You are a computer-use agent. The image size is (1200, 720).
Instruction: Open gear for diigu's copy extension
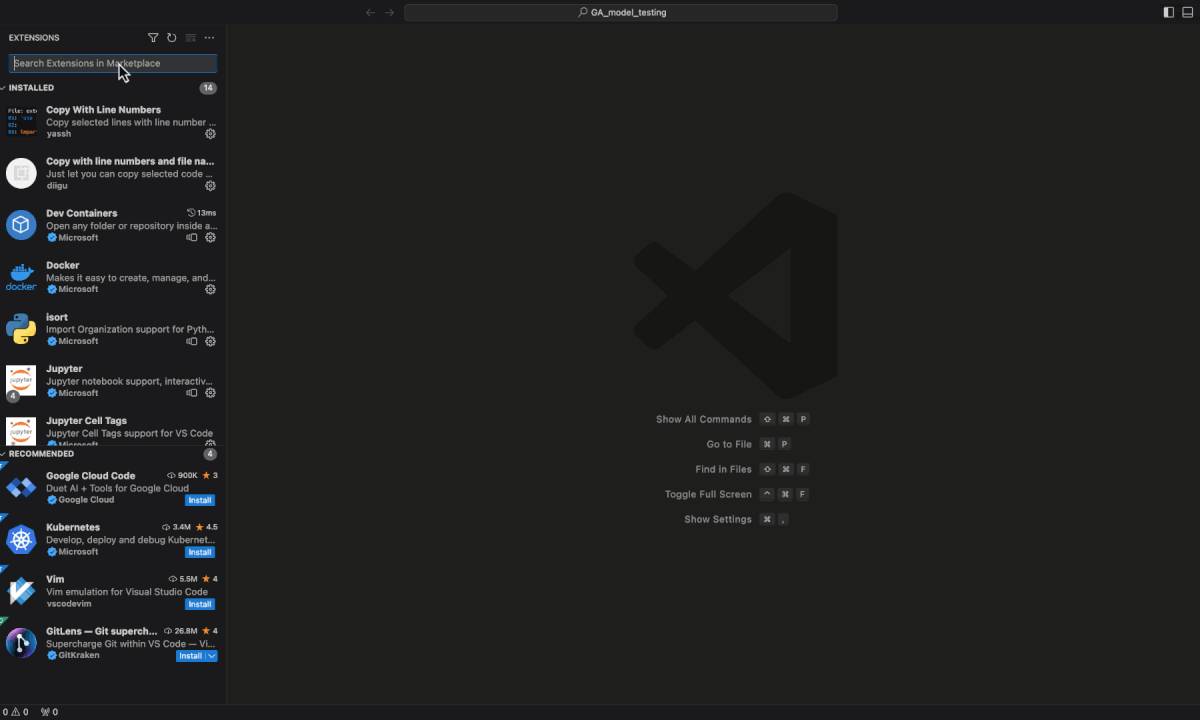[x=210, y=186]
